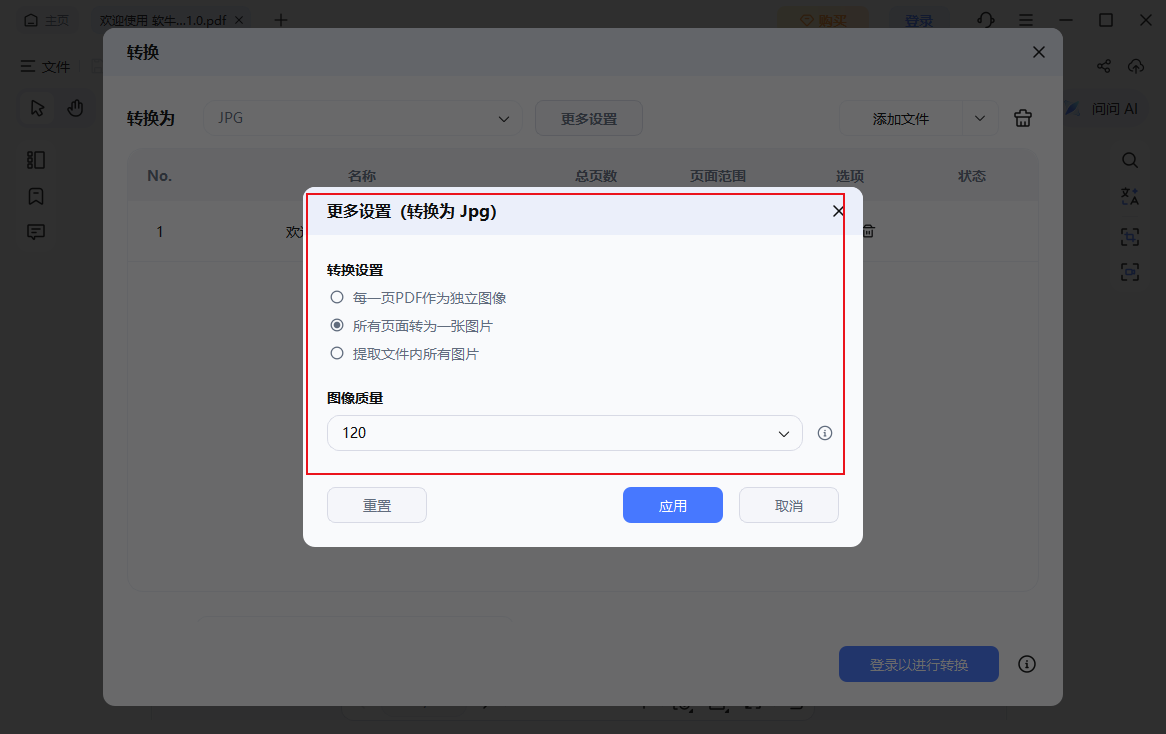Screen dimensions: 1166x734
Task: Open the hamburger menu in title bar
Action: [1025, 20]
